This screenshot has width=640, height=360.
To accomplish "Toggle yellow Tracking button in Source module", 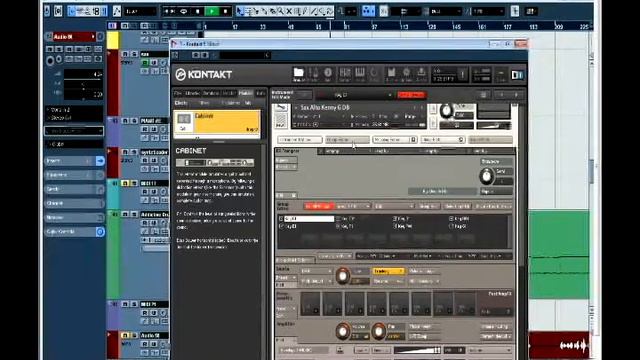I will [x=388, y=271].
